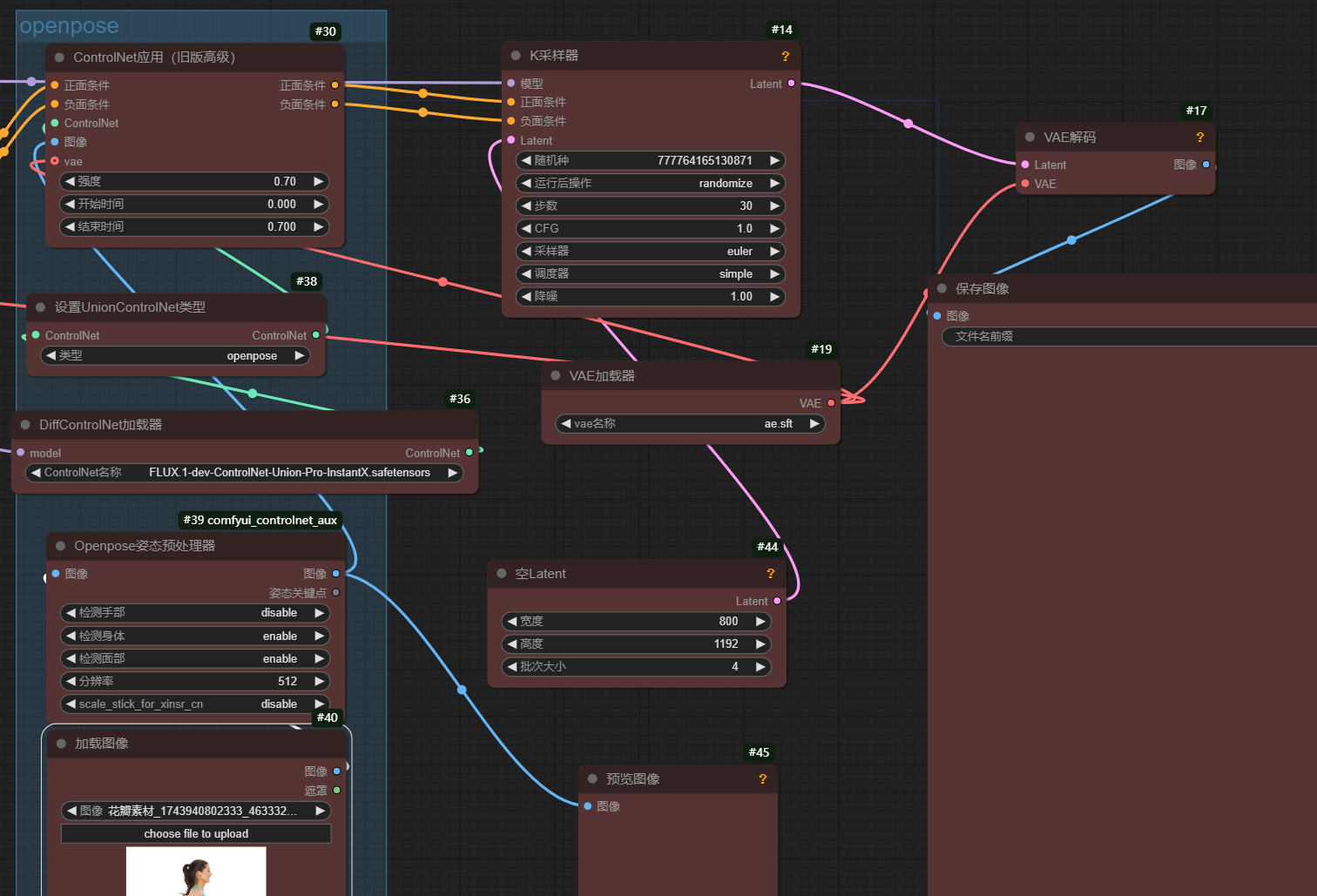The height and width of the screenshot is (896, 1317).
Task: Open the 图像 file selector in 加载图像
Action: 195,811
